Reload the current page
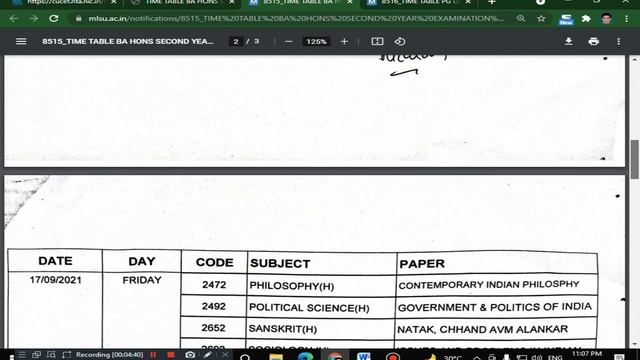Screen dimensions: 640x360 [53, 18]
